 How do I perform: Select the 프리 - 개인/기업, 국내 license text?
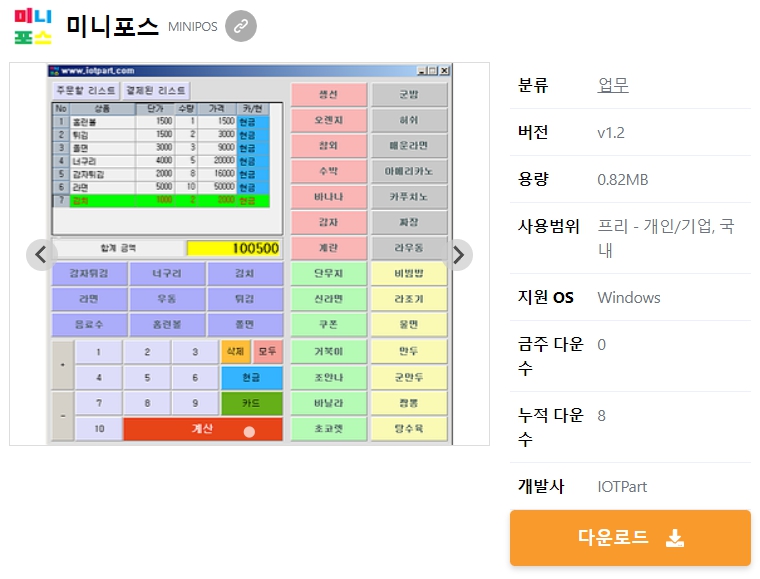coord(665,238)
